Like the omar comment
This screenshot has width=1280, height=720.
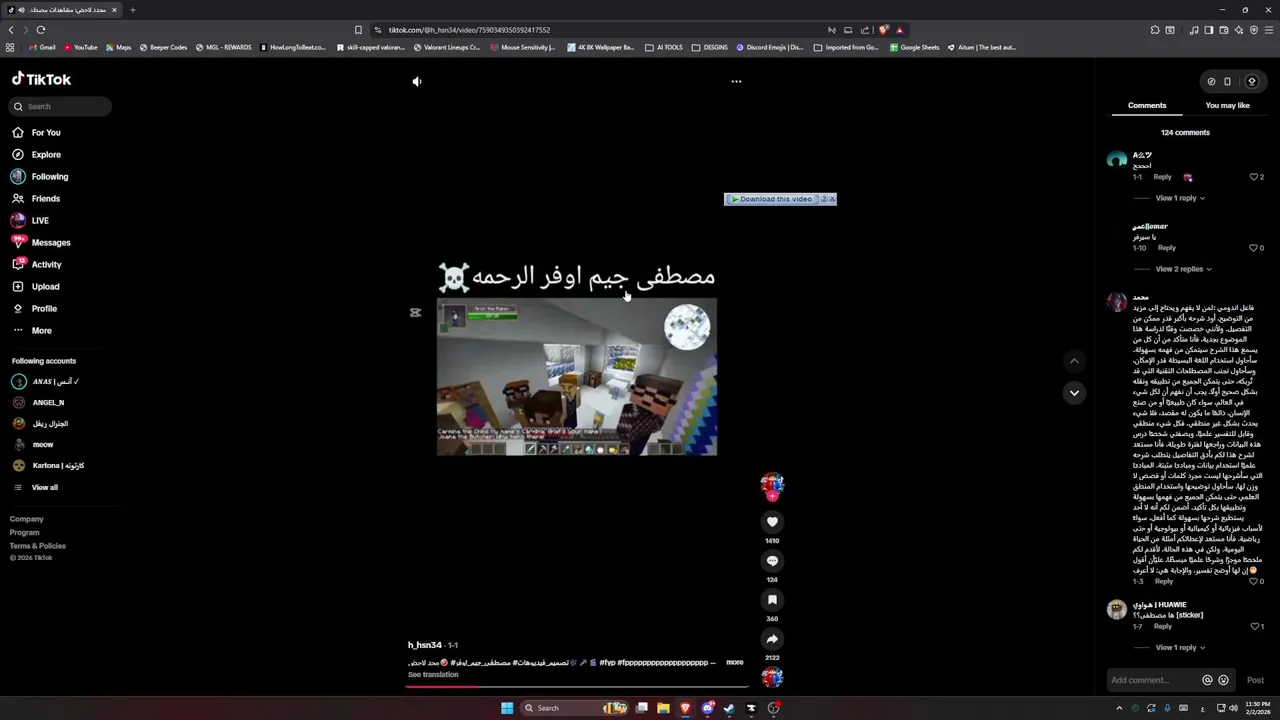click(1254, 248)
